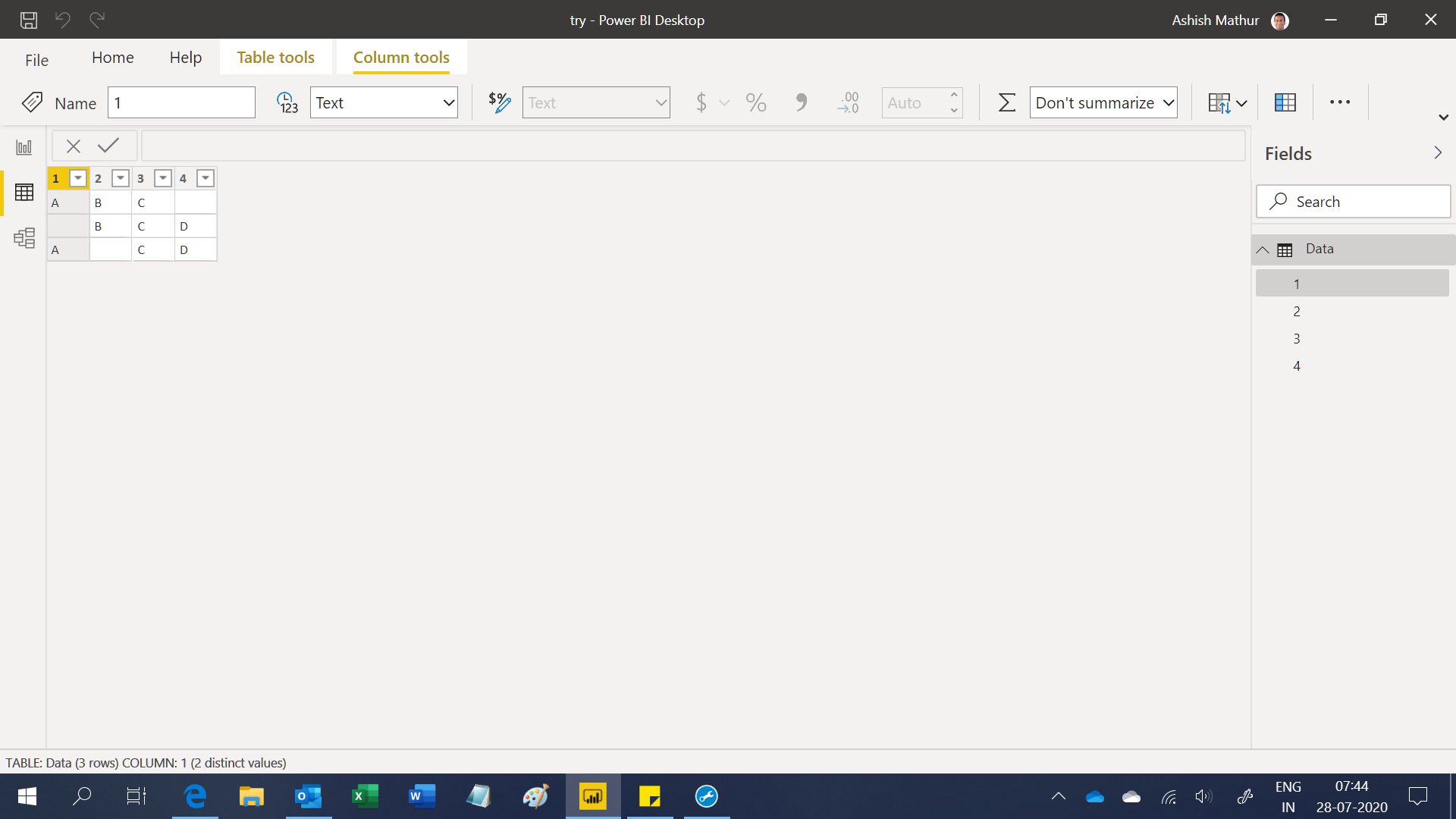
Task: Cancel formula with the X icon
Action: click(74, 146)
